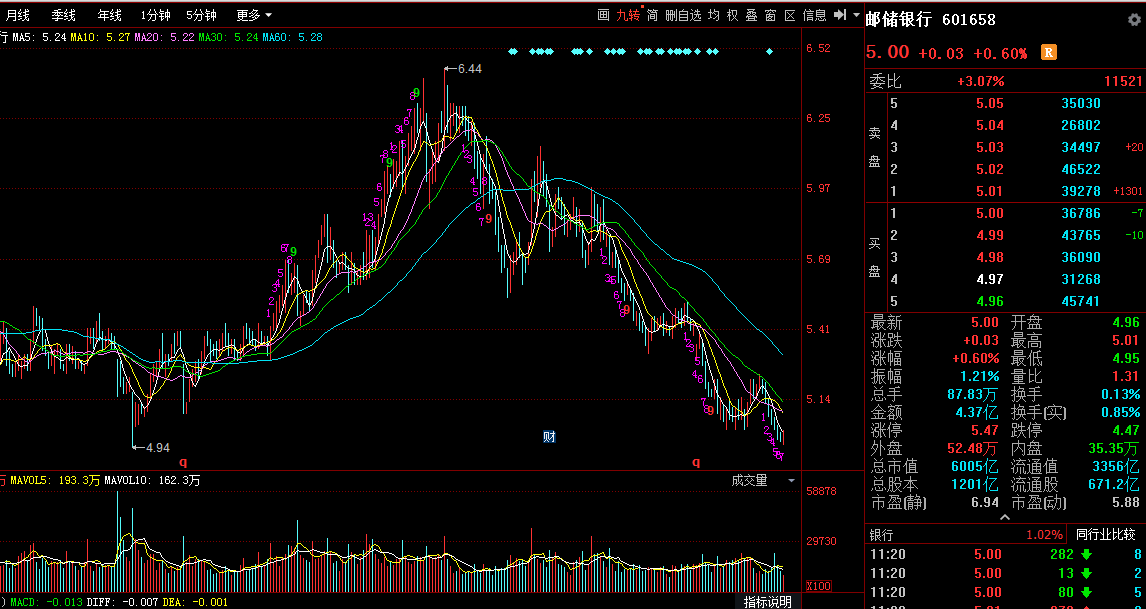Viewport: 1146px width, 609px height.
Task: Click the MA60: 5.28 label
Action: pyautogui.click(x=292, y=37)
